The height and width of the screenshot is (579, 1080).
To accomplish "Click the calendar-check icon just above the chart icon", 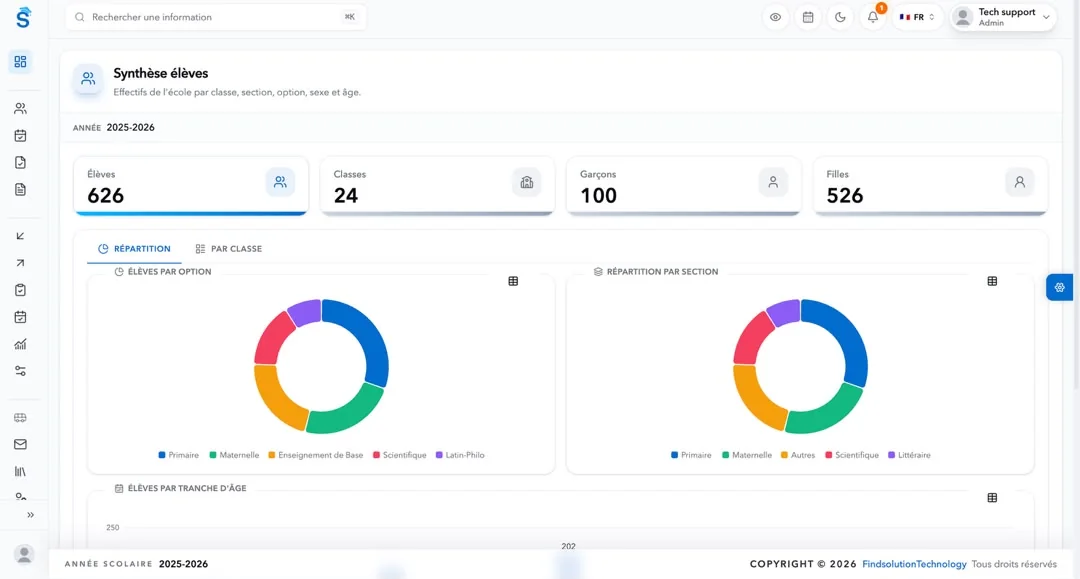I will 20,317.
